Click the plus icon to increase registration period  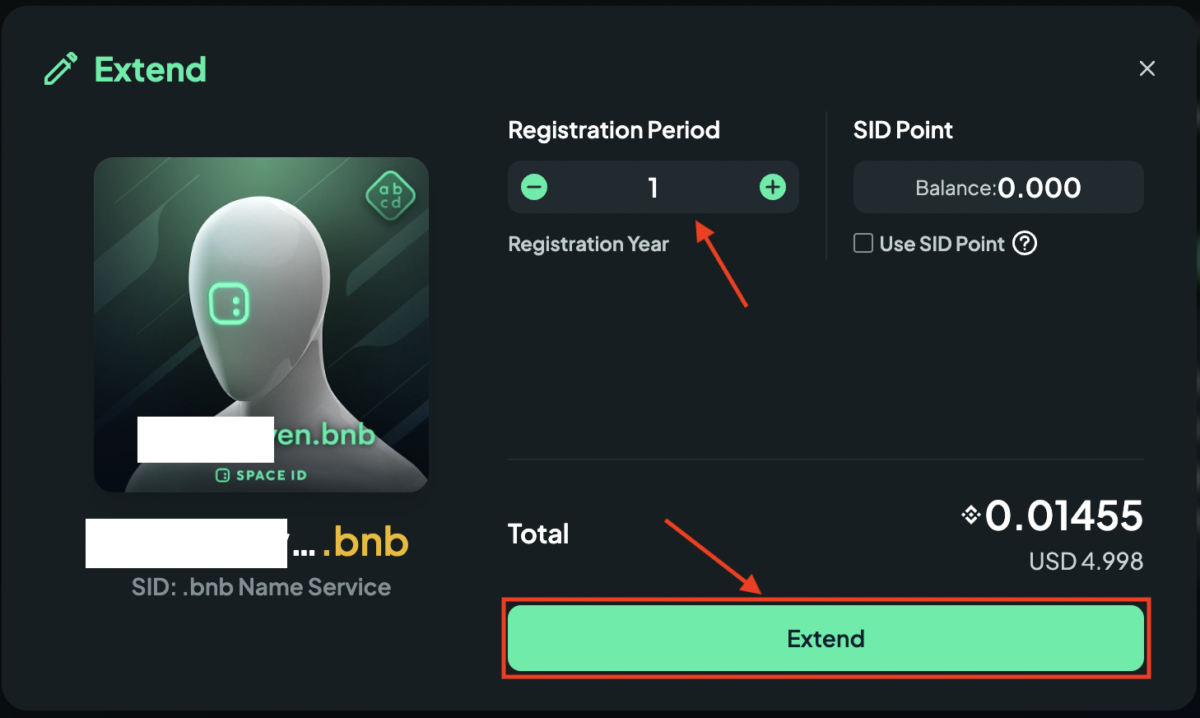772,187
